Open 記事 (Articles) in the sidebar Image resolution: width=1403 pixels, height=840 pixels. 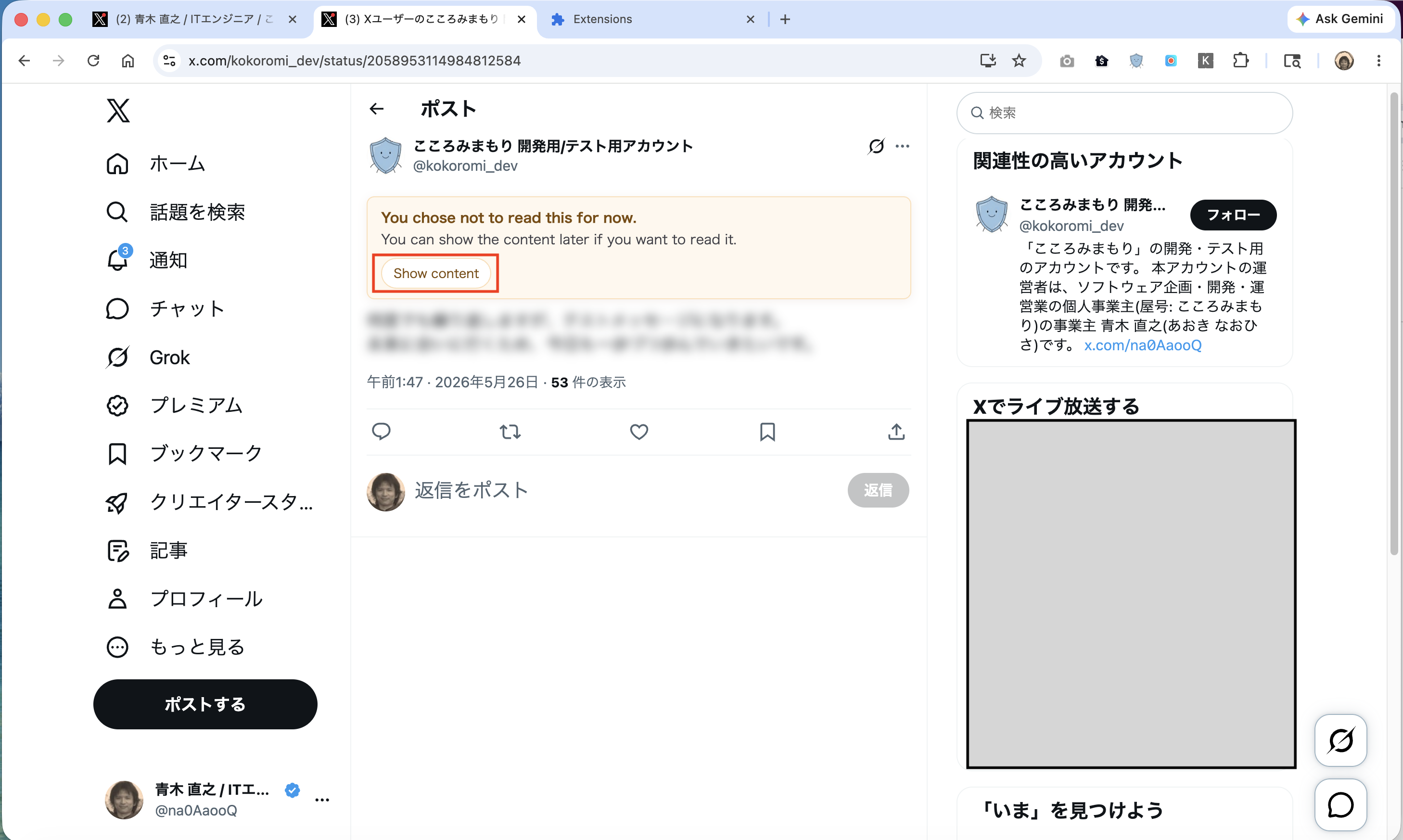(147, 550)
